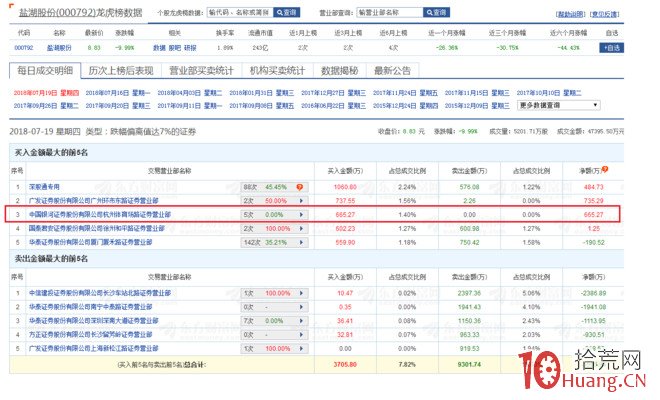Select date 2018年07月19日 星期四
This screenshot has width=660, height=400.
(x=46, y=93)
